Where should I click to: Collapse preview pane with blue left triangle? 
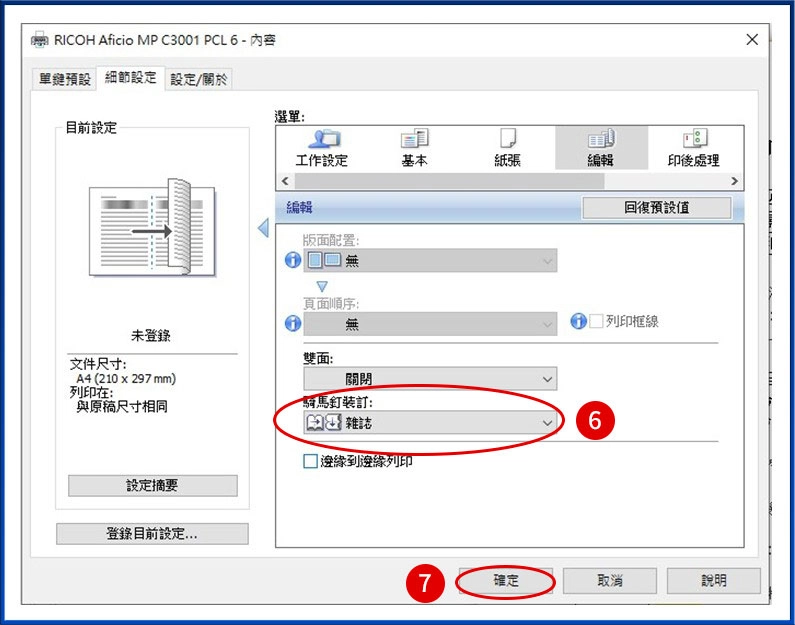pos(264,228)
